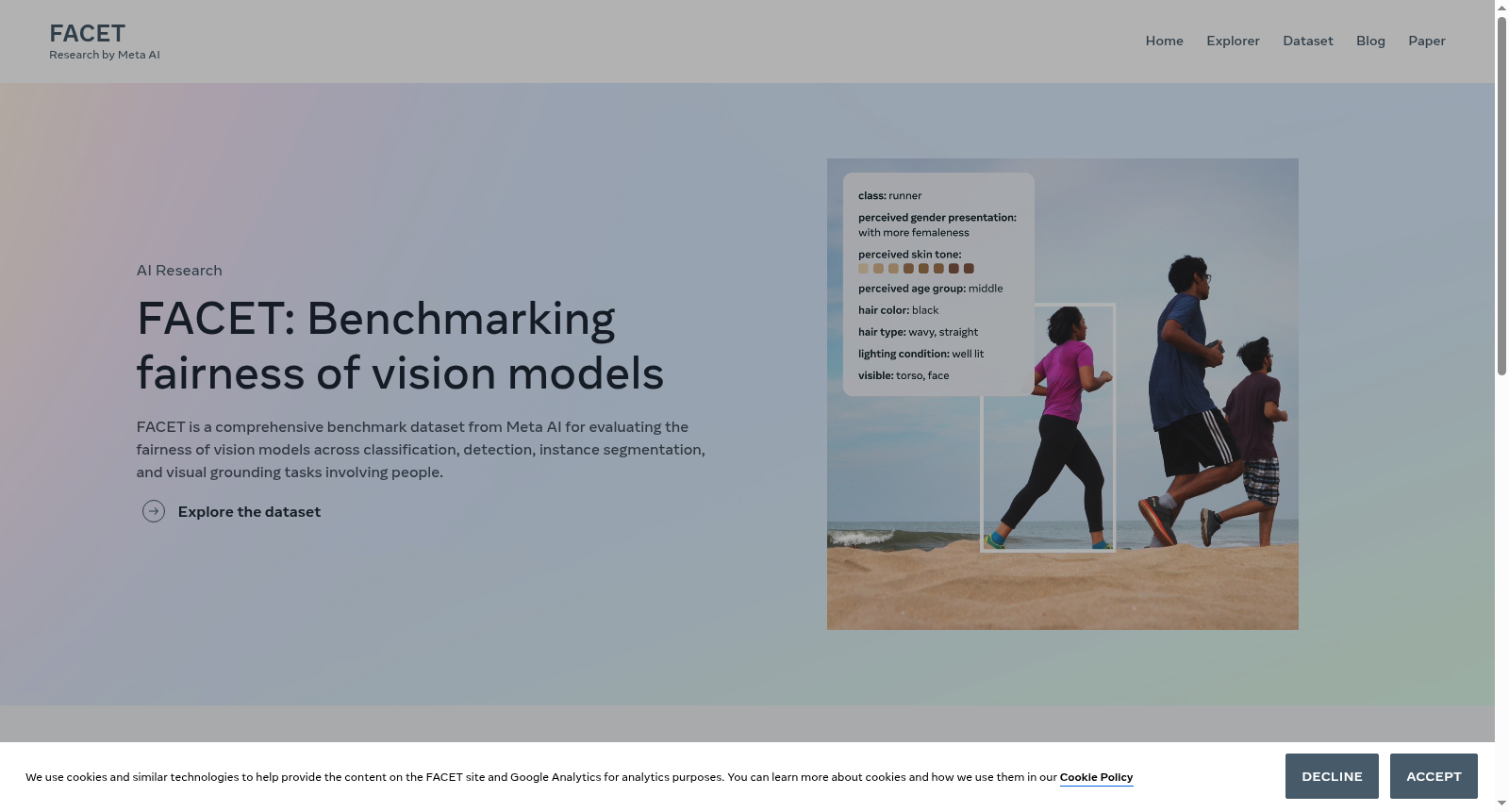Screen dimensions: 1509x812
Task: Decline cookies with the DECLINE button
Action: 1332,776
